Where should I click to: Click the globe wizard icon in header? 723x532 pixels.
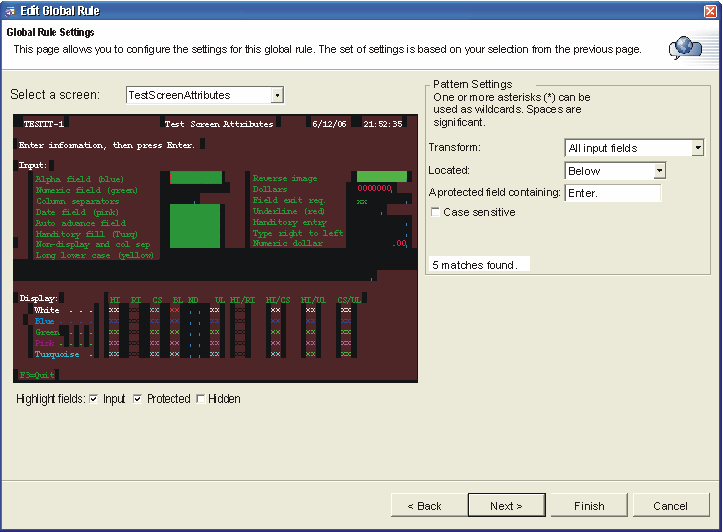point(684,47)
